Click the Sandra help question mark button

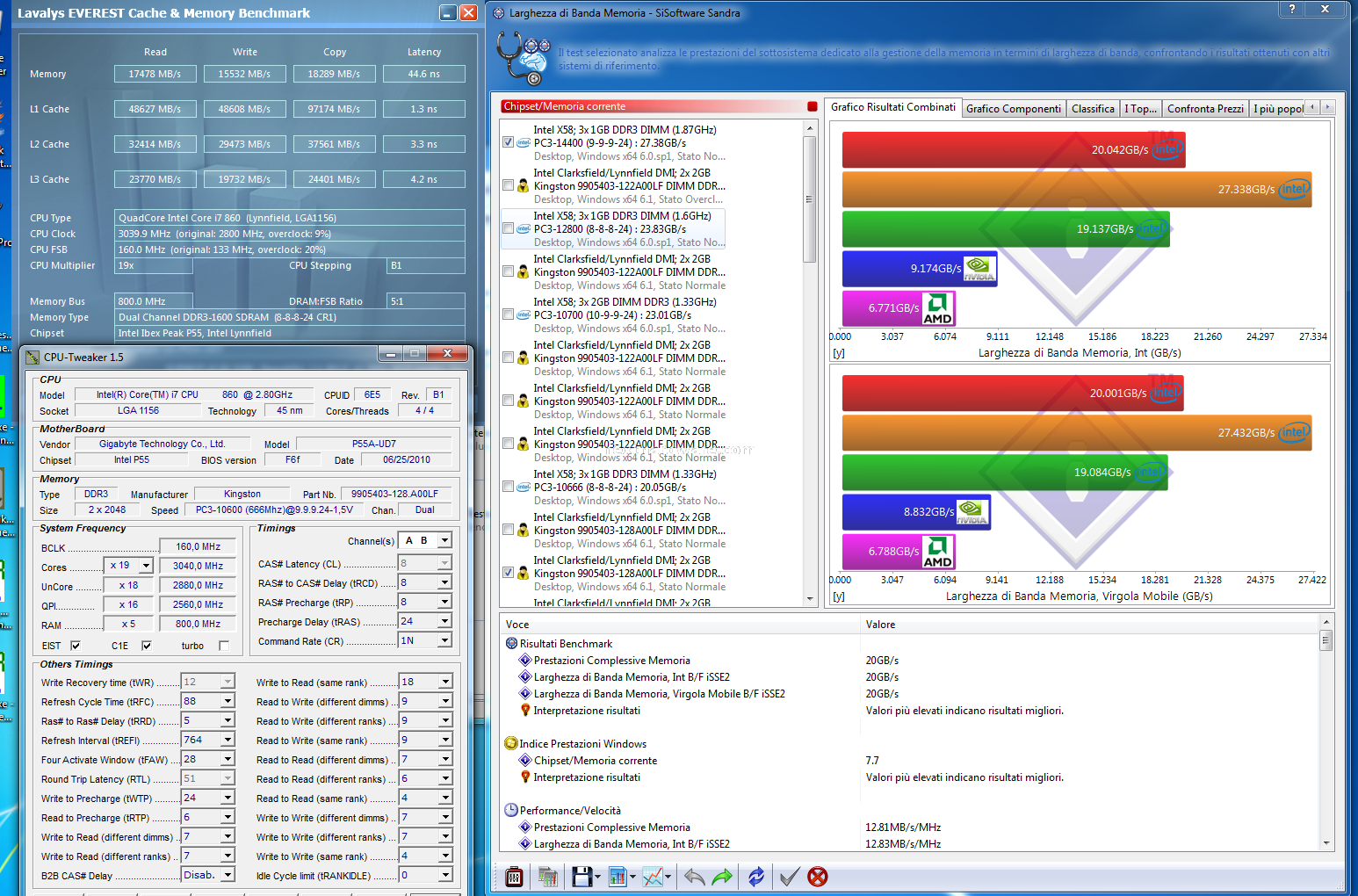pos(1291,9)
